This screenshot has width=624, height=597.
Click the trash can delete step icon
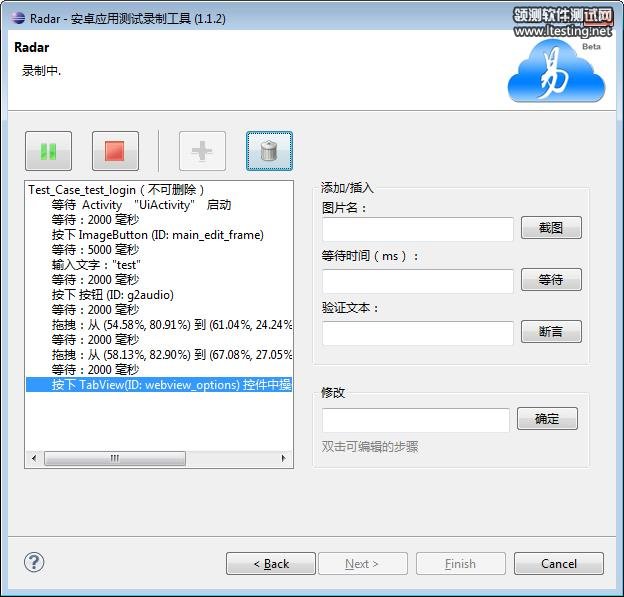pyautogui.click(x=269, y=152)
